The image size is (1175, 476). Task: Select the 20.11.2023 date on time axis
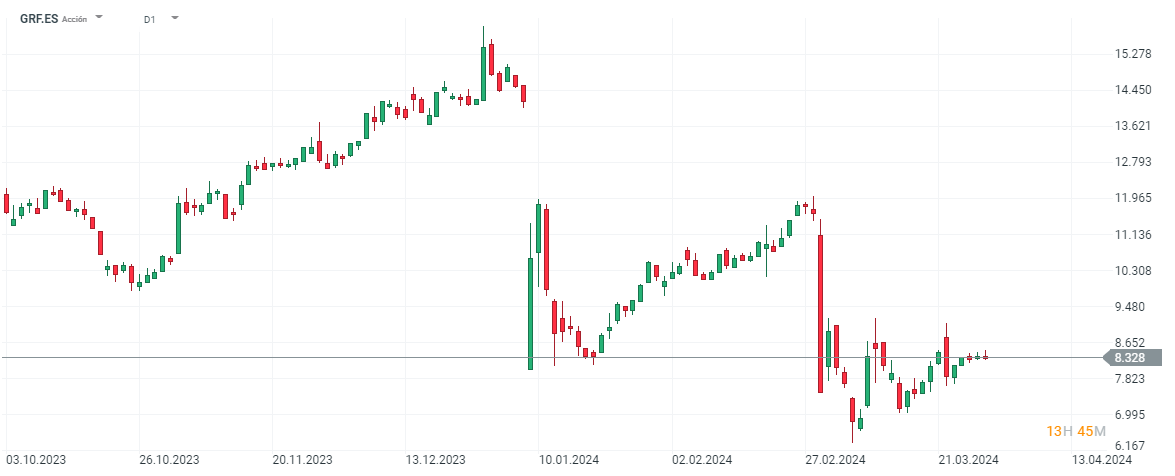coord(303,460)
